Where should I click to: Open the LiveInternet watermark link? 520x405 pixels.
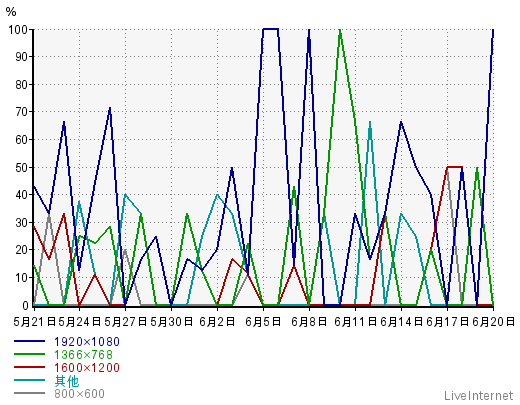pos(478,396)
